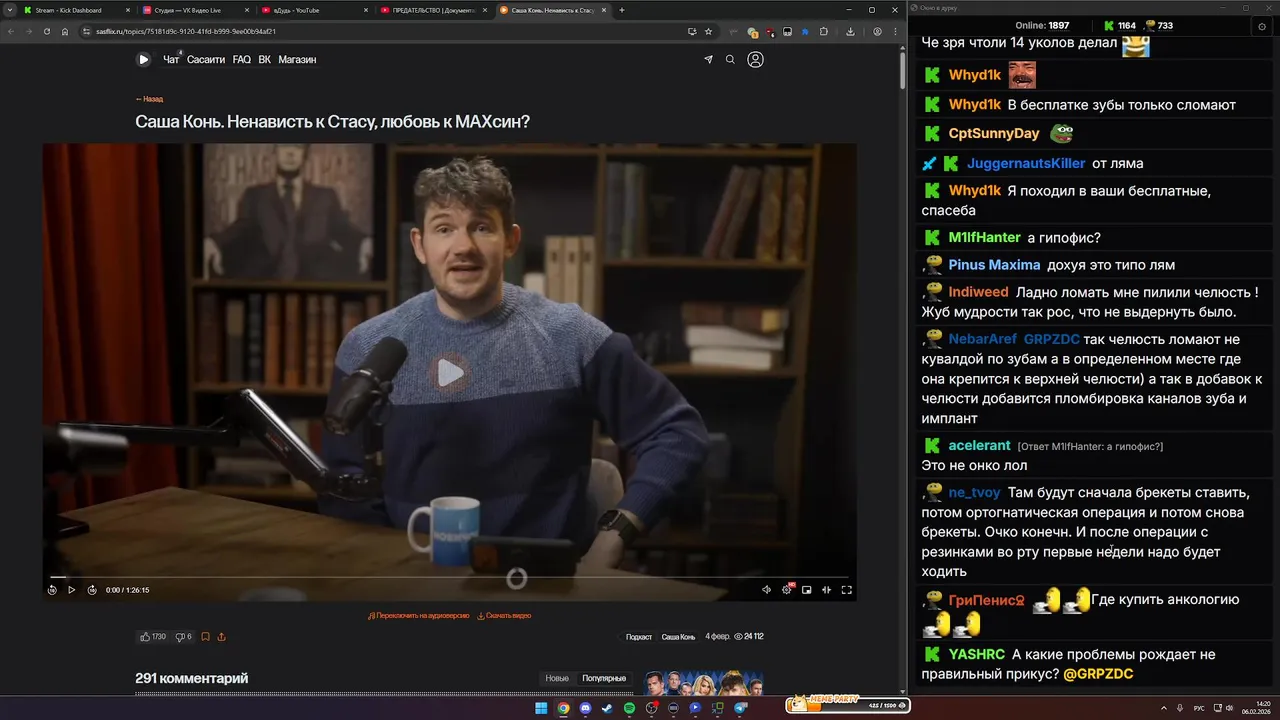This screenshot has height=720, width=1280.
Task: Click username M1lfHanter in chat
Action: pos(985,237)
